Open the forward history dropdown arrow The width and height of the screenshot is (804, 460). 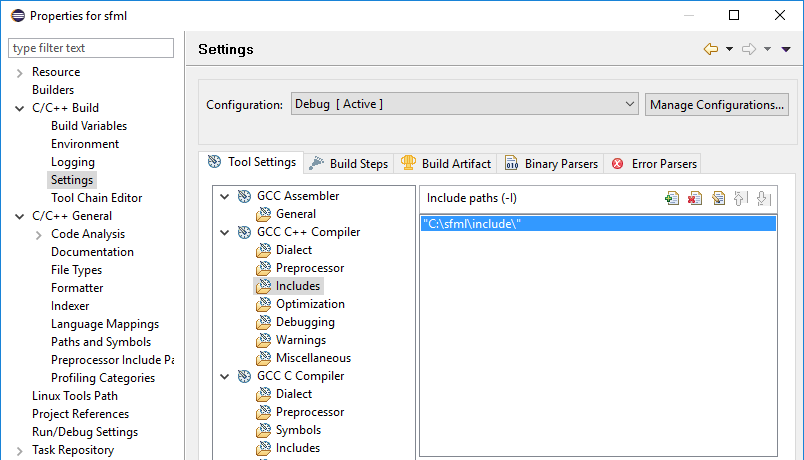click(767, 49)
